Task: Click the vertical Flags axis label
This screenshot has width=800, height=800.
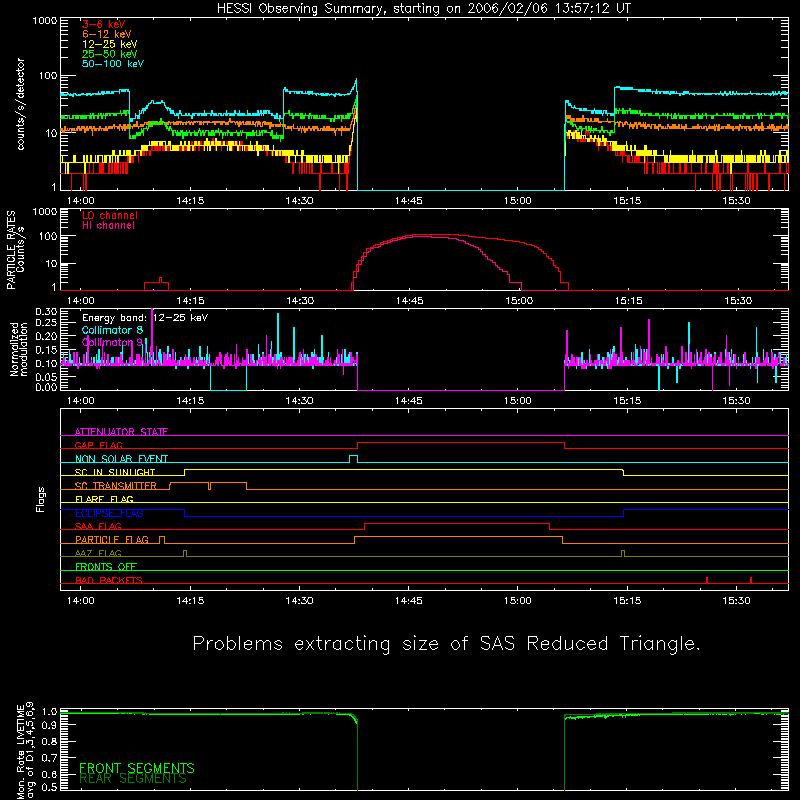Action: 41,499
